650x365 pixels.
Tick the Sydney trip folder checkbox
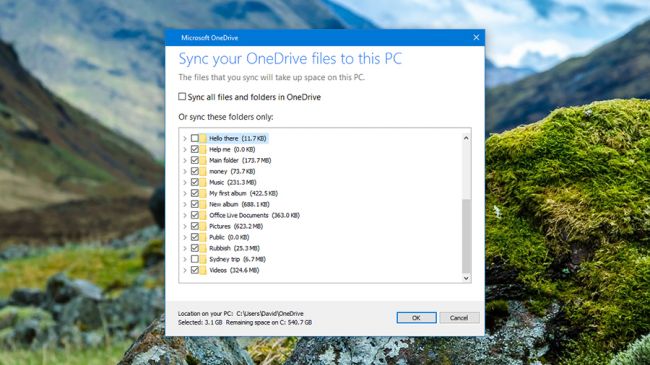[195, 259]
